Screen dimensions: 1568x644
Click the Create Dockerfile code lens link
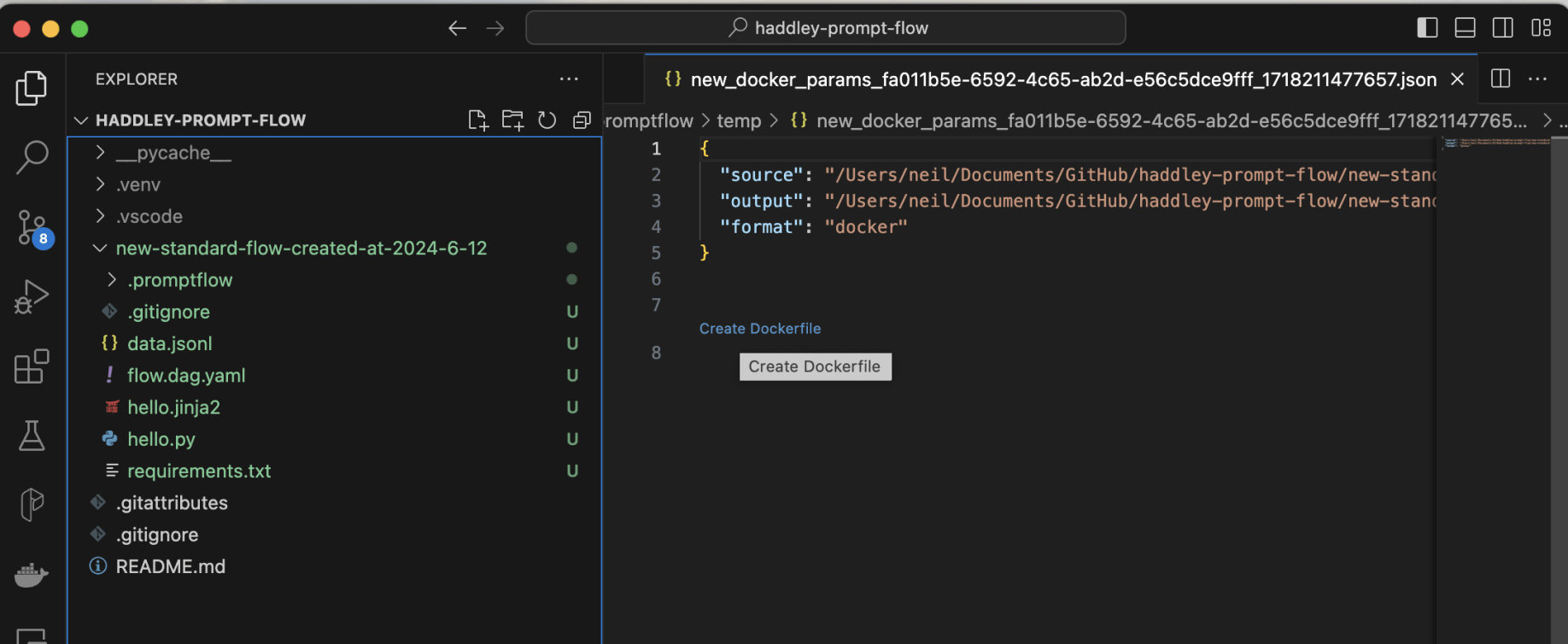[759, 329]
